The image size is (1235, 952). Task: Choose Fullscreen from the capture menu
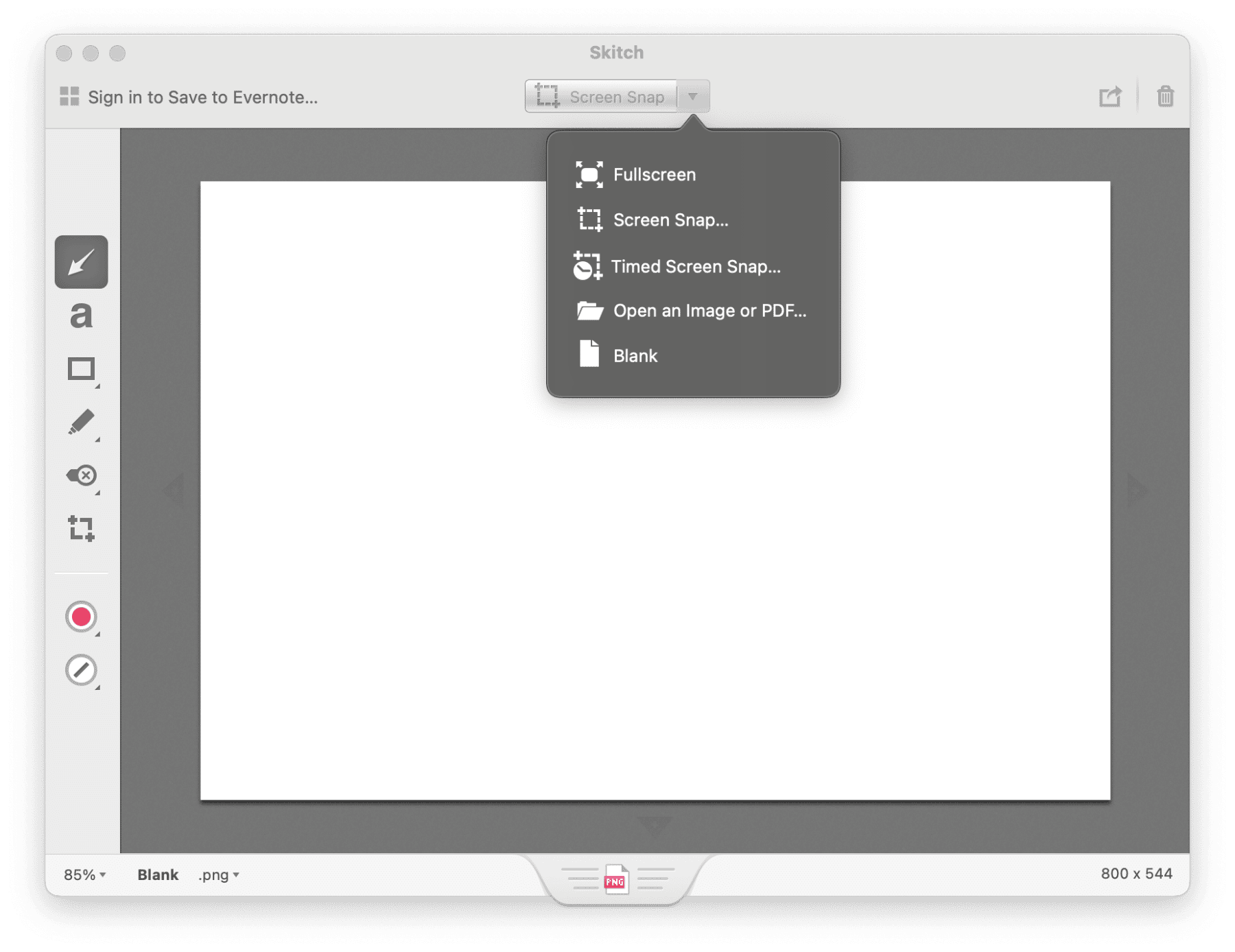[x=654, y=174]
